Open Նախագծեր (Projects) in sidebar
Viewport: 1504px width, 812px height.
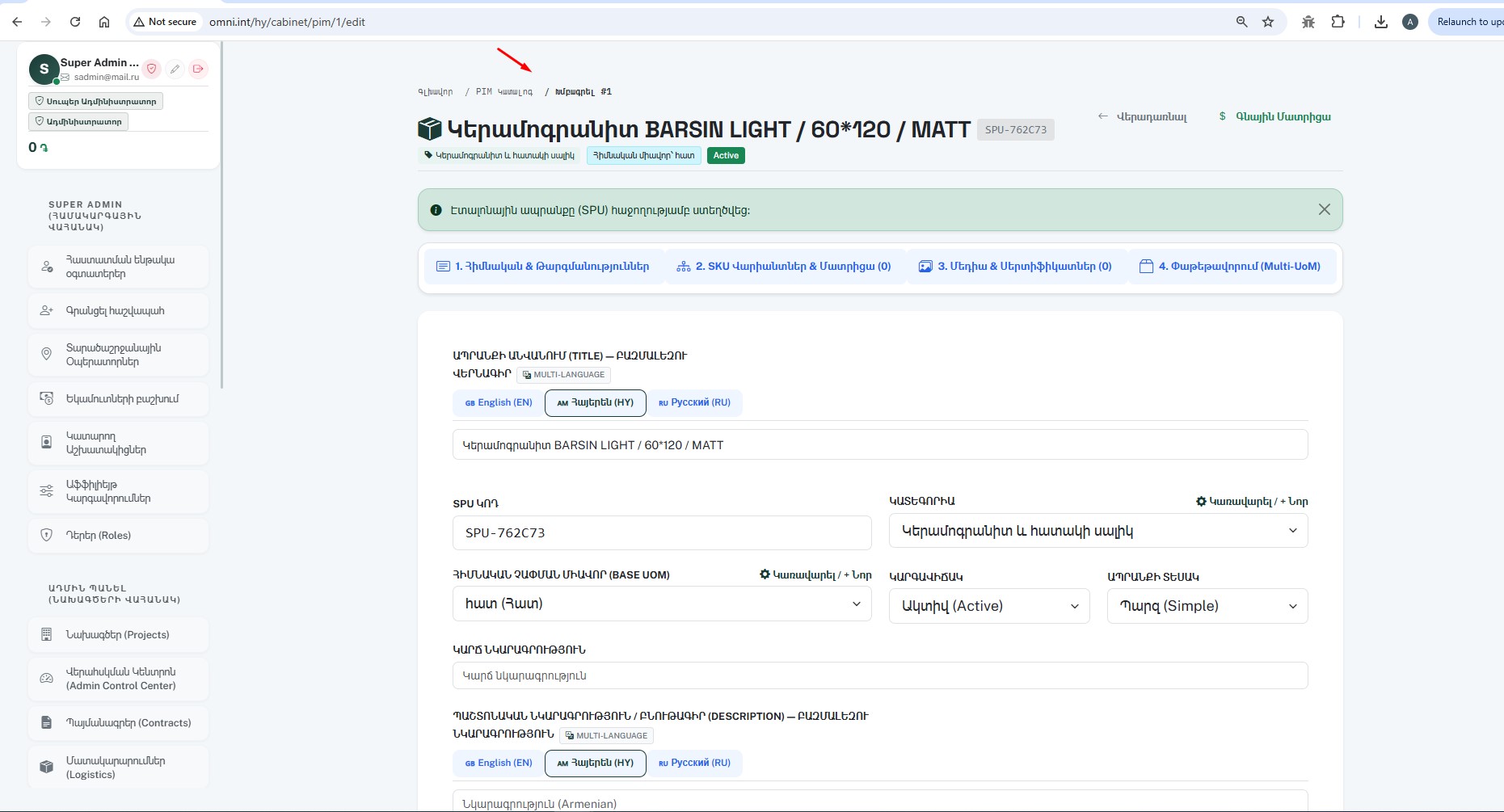(x=118, y=635)
